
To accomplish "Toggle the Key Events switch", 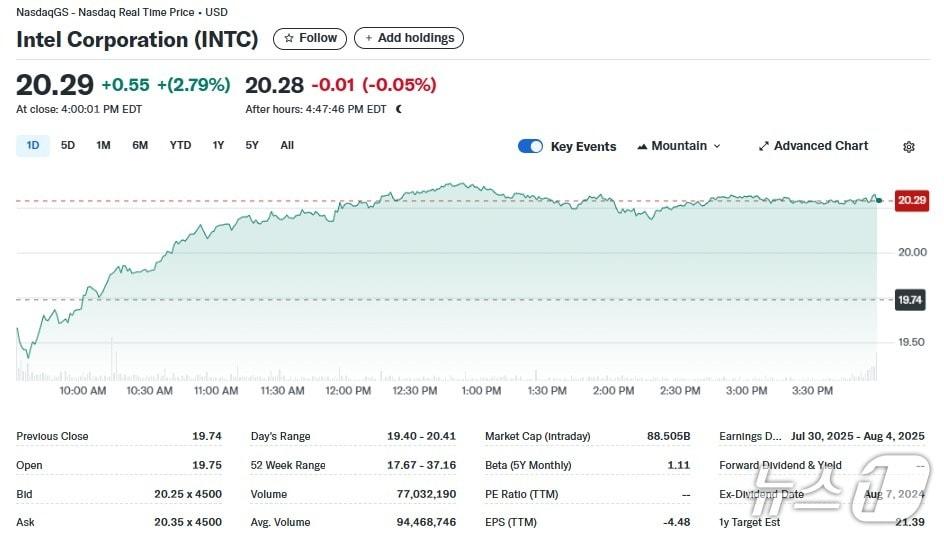I will coord(530,146).
